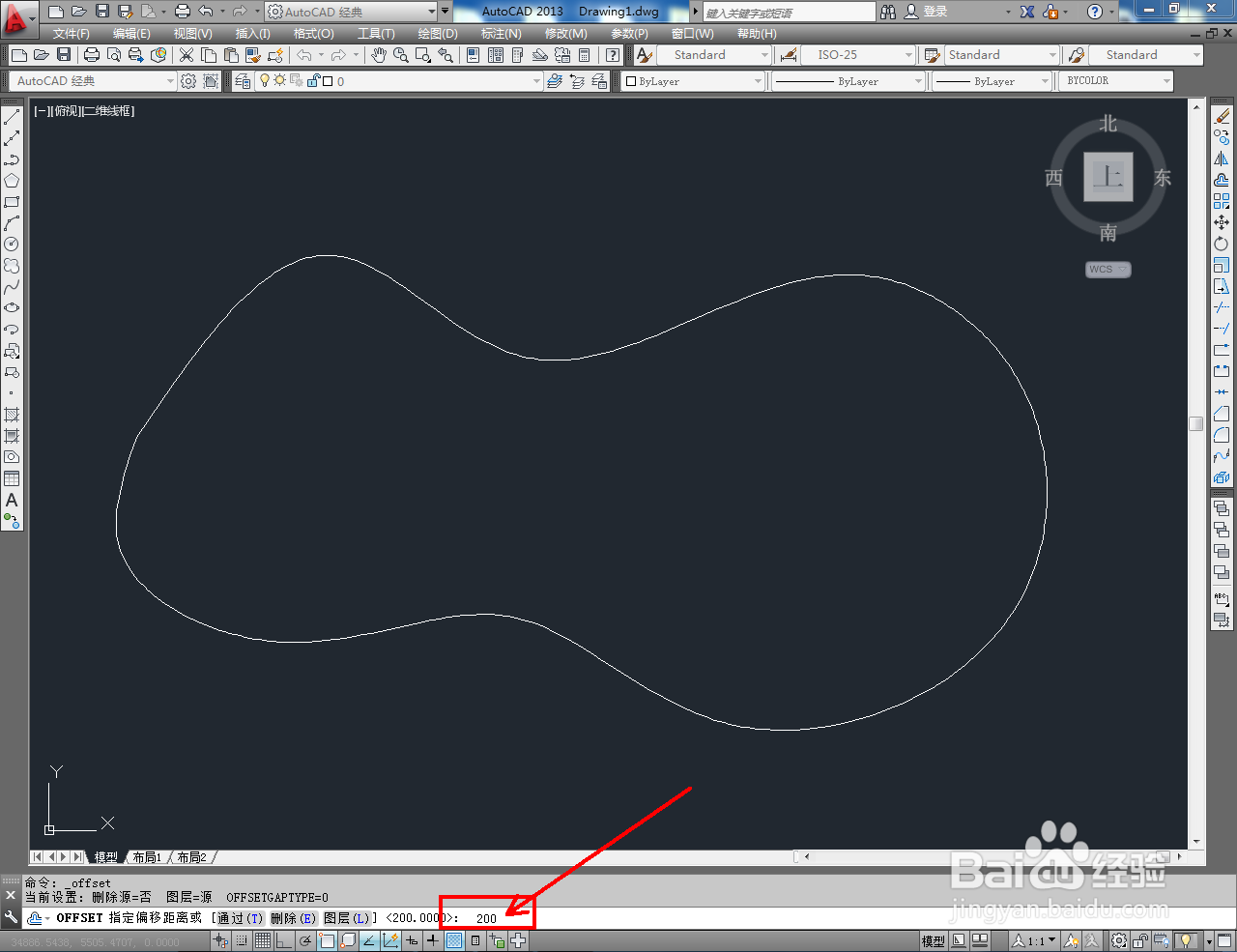
Task: Open the Help question-mark icon in toolbar
Action: (x=613, y=55)
